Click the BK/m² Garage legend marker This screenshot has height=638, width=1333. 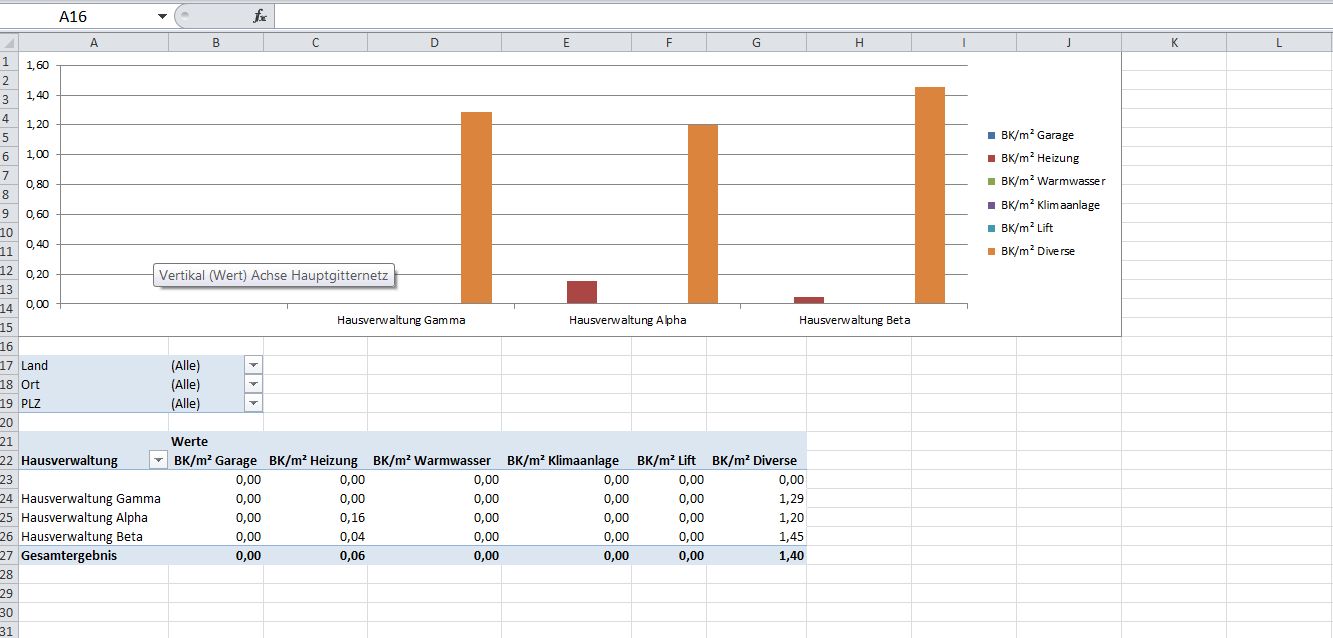click(991, 135)
